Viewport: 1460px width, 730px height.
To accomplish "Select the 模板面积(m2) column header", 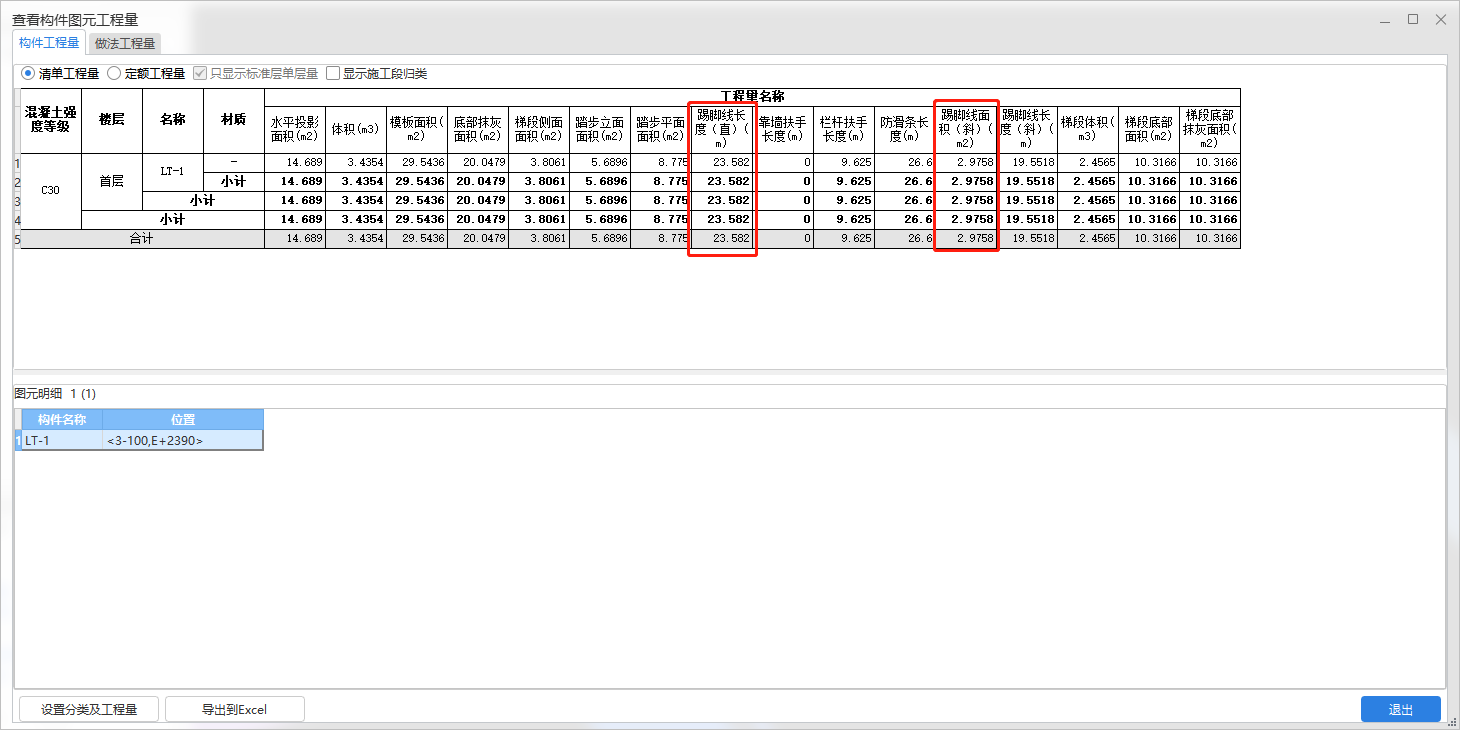I will 417,129.
